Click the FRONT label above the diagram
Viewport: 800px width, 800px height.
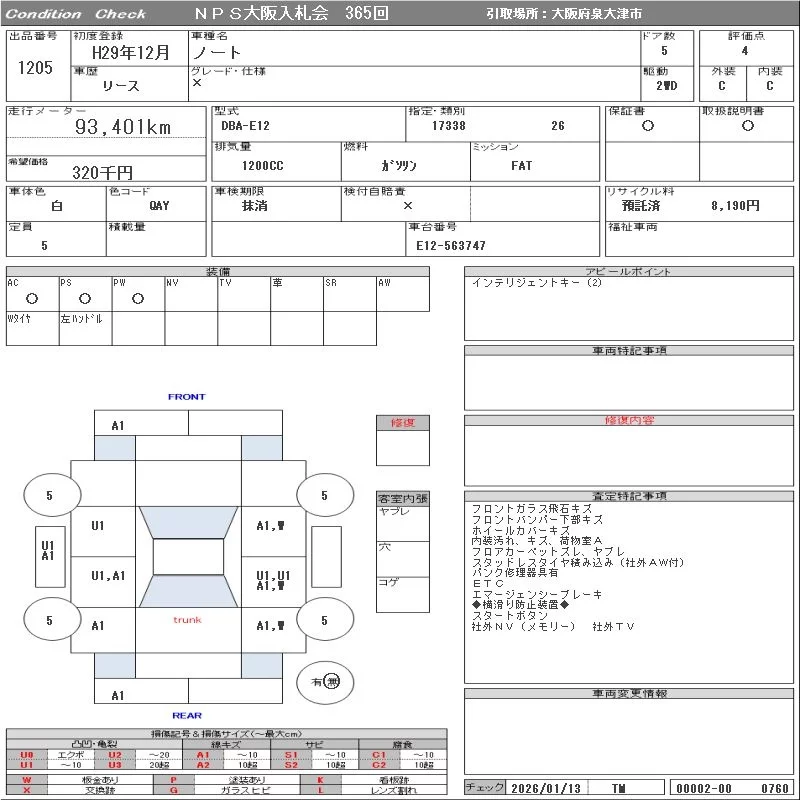point(187,397)
